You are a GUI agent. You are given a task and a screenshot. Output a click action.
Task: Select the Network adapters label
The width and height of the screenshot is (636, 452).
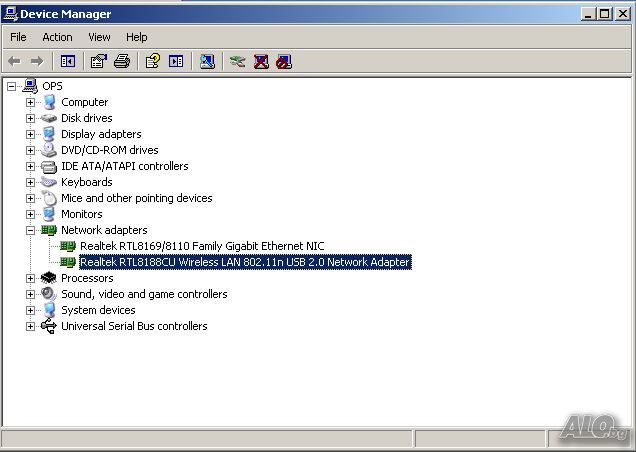104,230
